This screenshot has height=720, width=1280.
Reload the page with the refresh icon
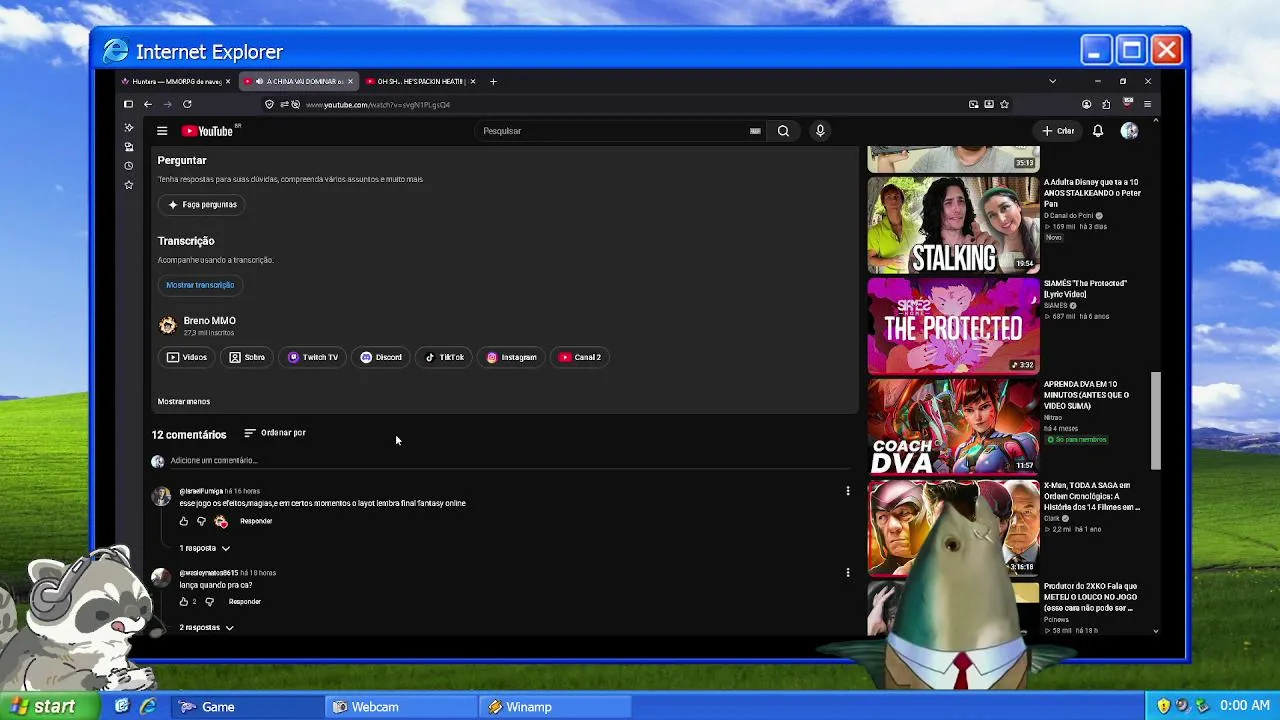tap(187, 104)
